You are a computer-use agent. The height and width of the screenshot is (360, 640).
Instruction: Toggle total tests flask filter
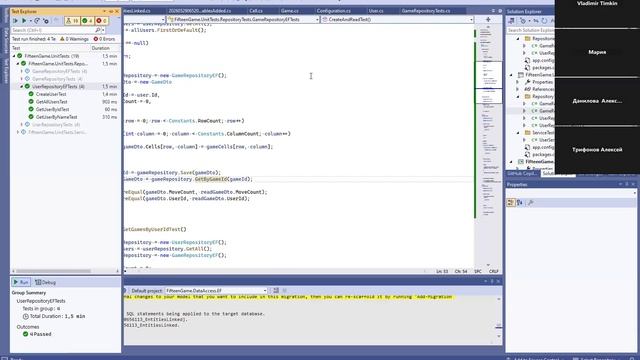[x=72, y=20]
